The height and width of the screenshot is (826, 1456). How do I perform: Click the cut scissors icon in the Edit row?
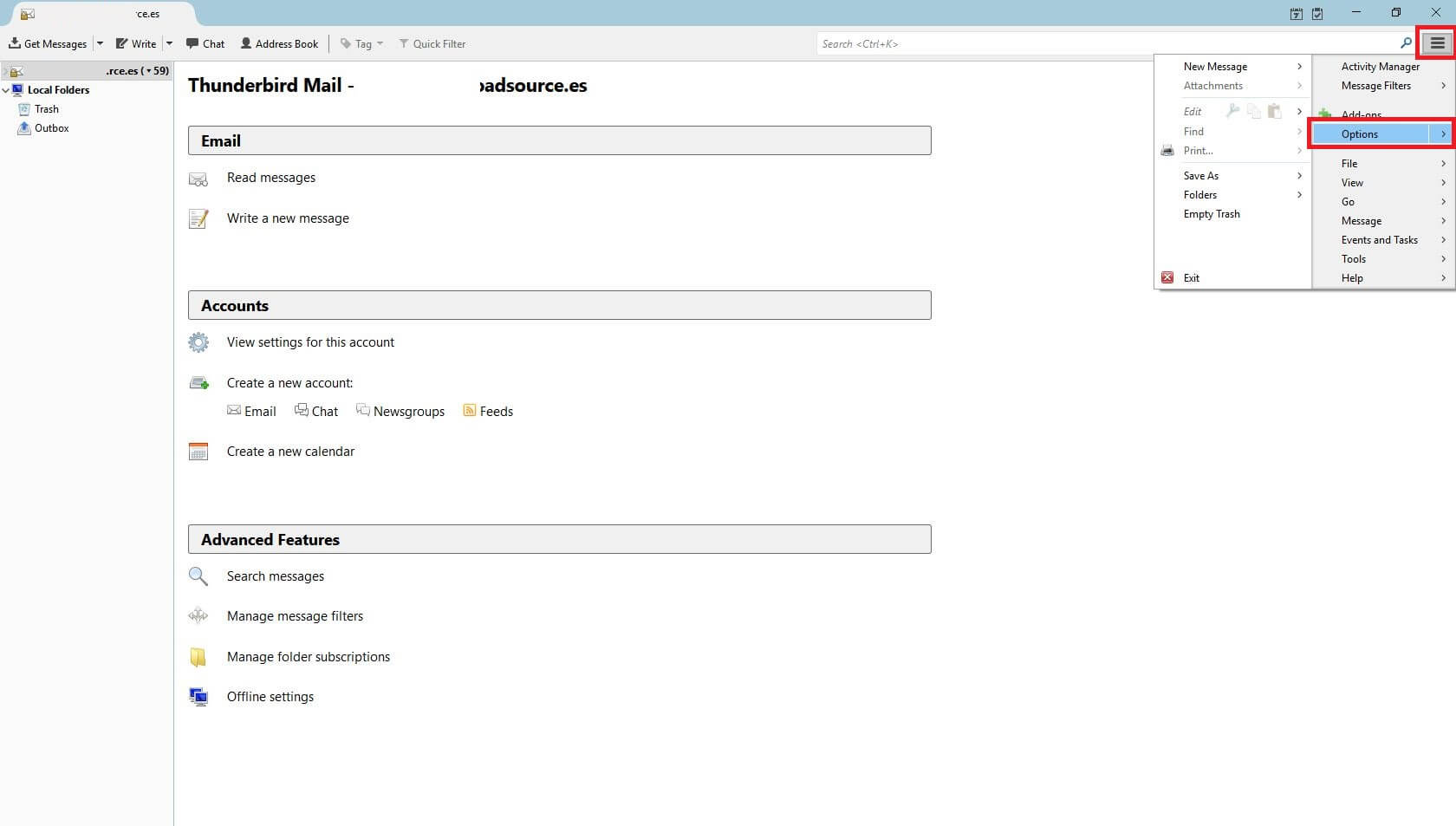tap(1232, 111)
